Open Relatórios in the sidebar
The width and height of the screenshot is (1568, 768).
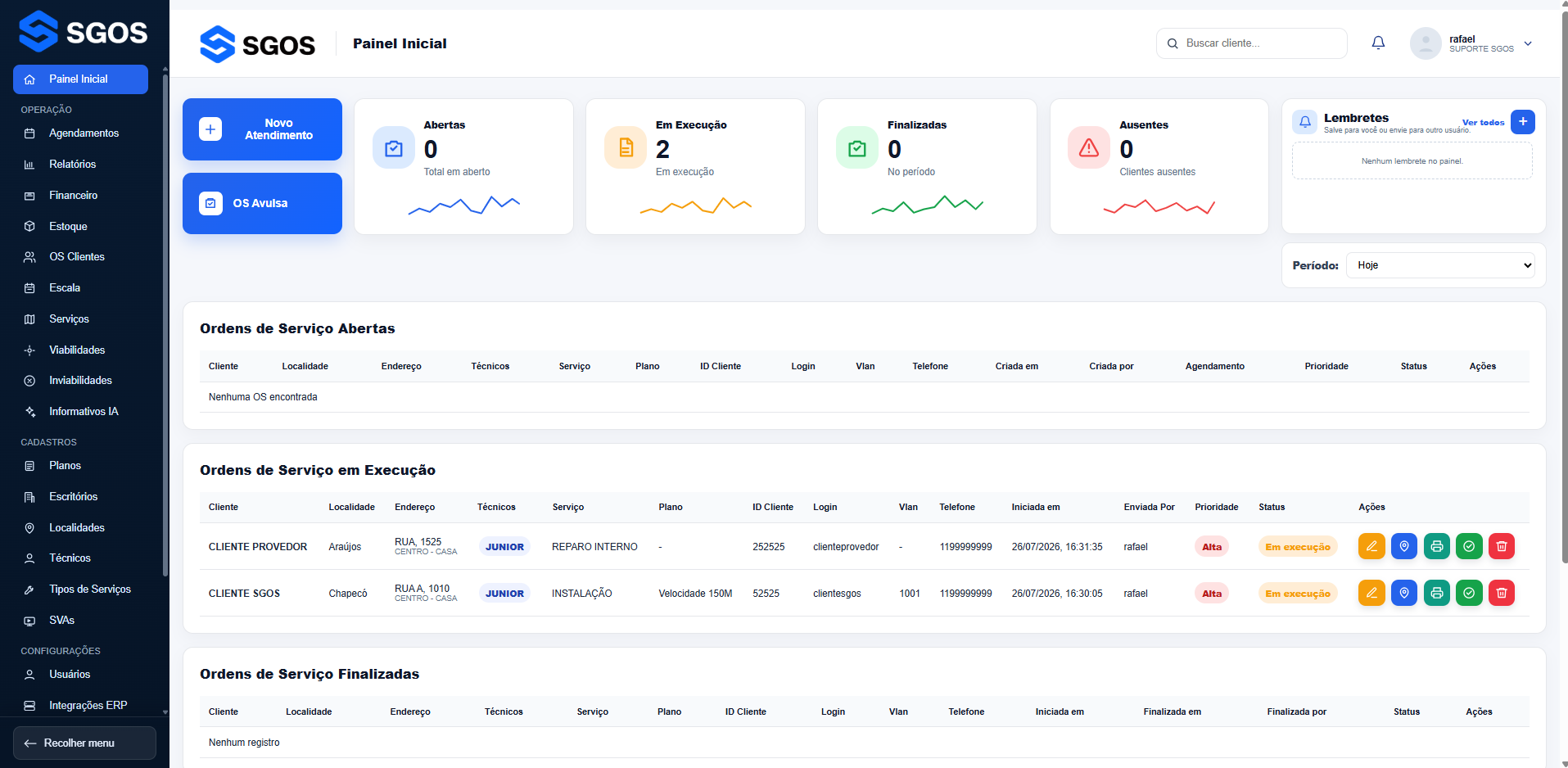point(80,165)
